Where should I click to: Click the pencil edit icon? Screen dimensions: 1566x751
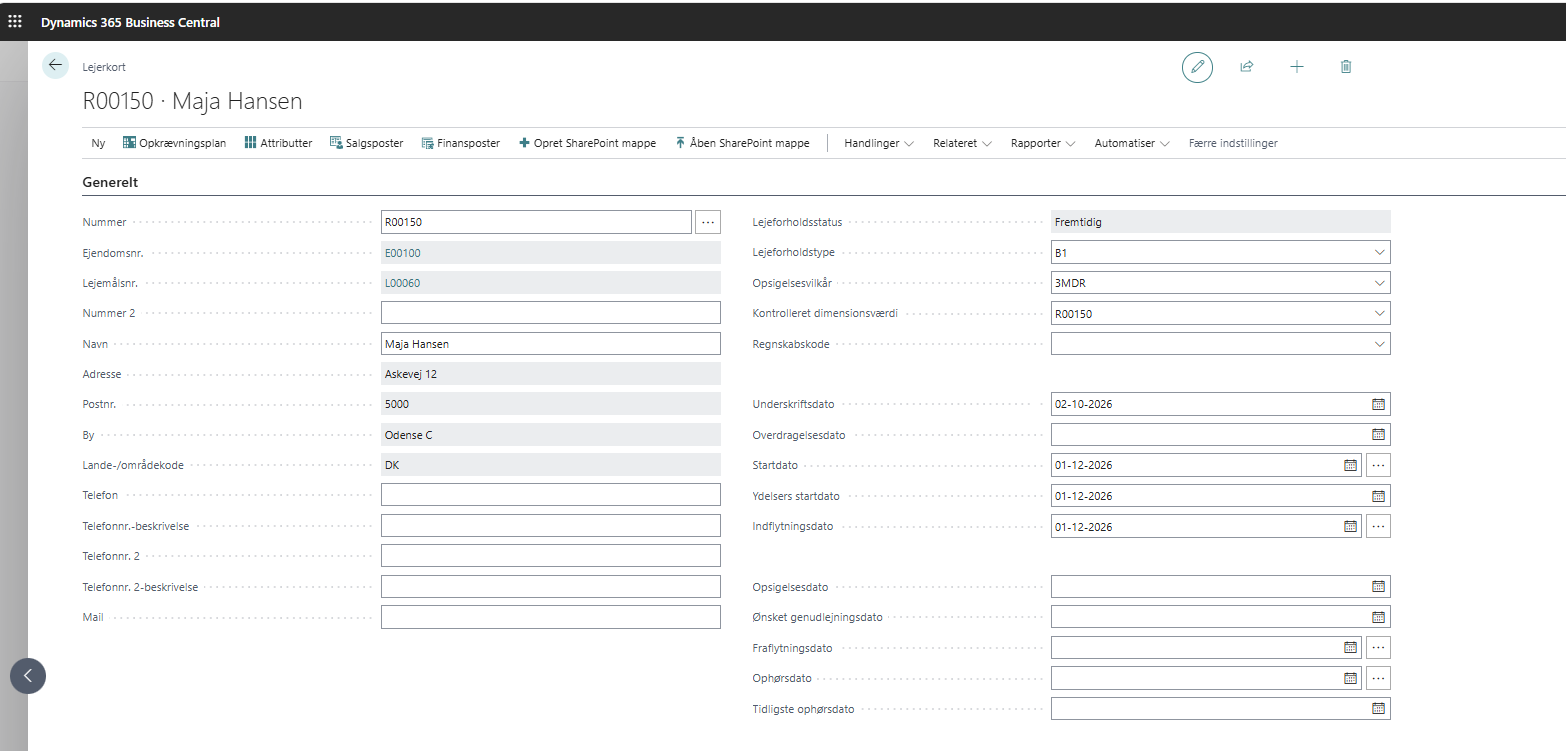pyautogui.click(x=1197, y=67)
